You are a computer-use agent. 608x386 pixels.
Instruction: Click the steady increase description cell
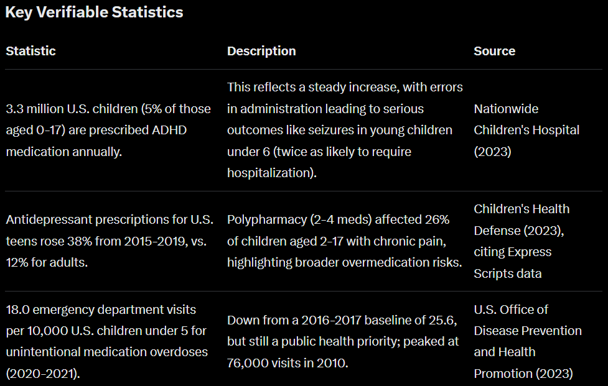(x=345, y=130)
